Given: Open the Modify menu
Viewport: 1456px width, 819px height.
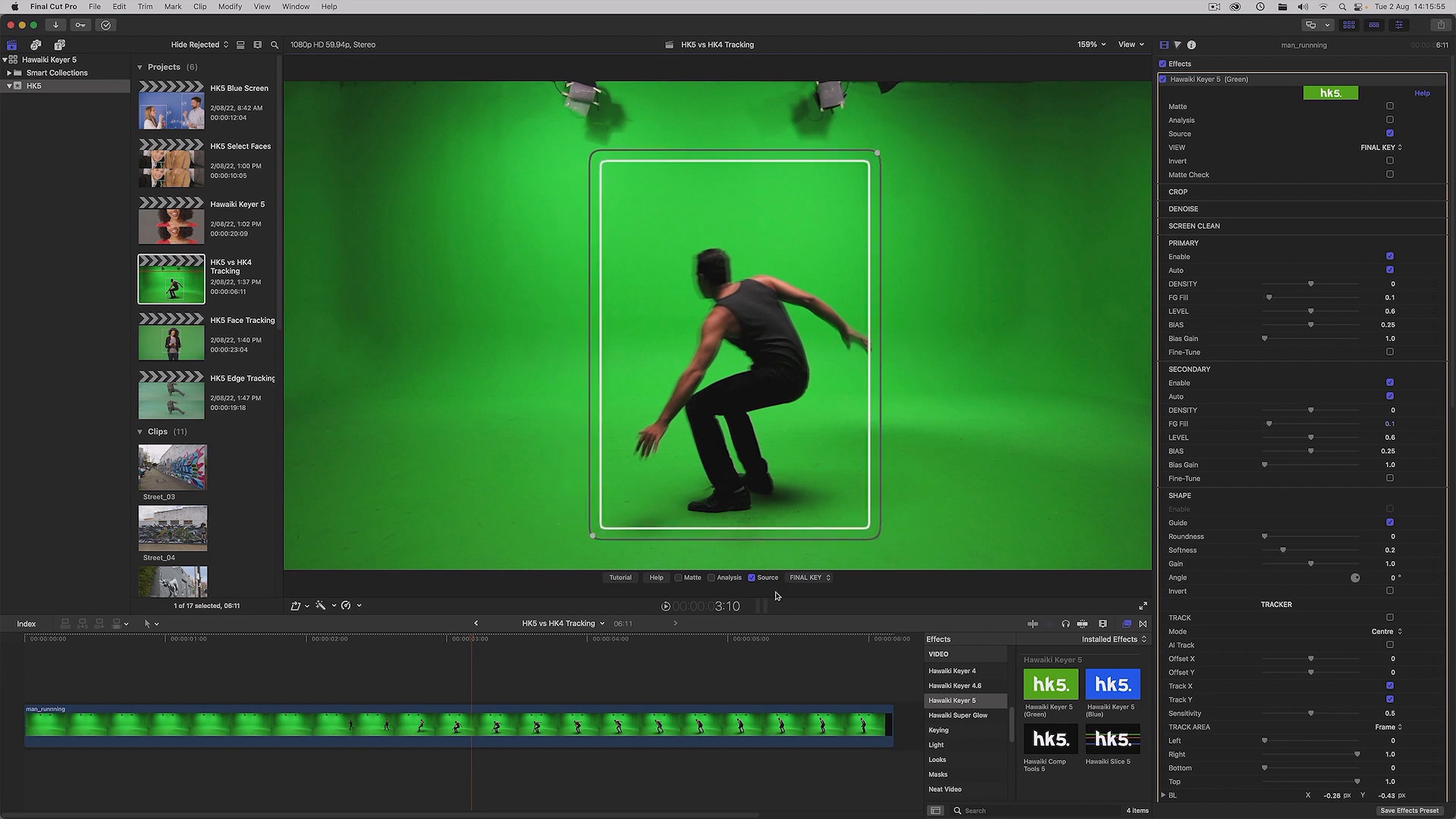Looking at the screenshot, I should pos(230,6).
